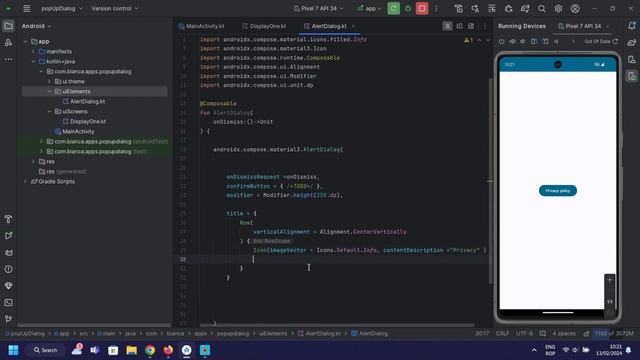Open MainActivity in project tree
Viewport: 640px width, 360px height.
(75, 131)
